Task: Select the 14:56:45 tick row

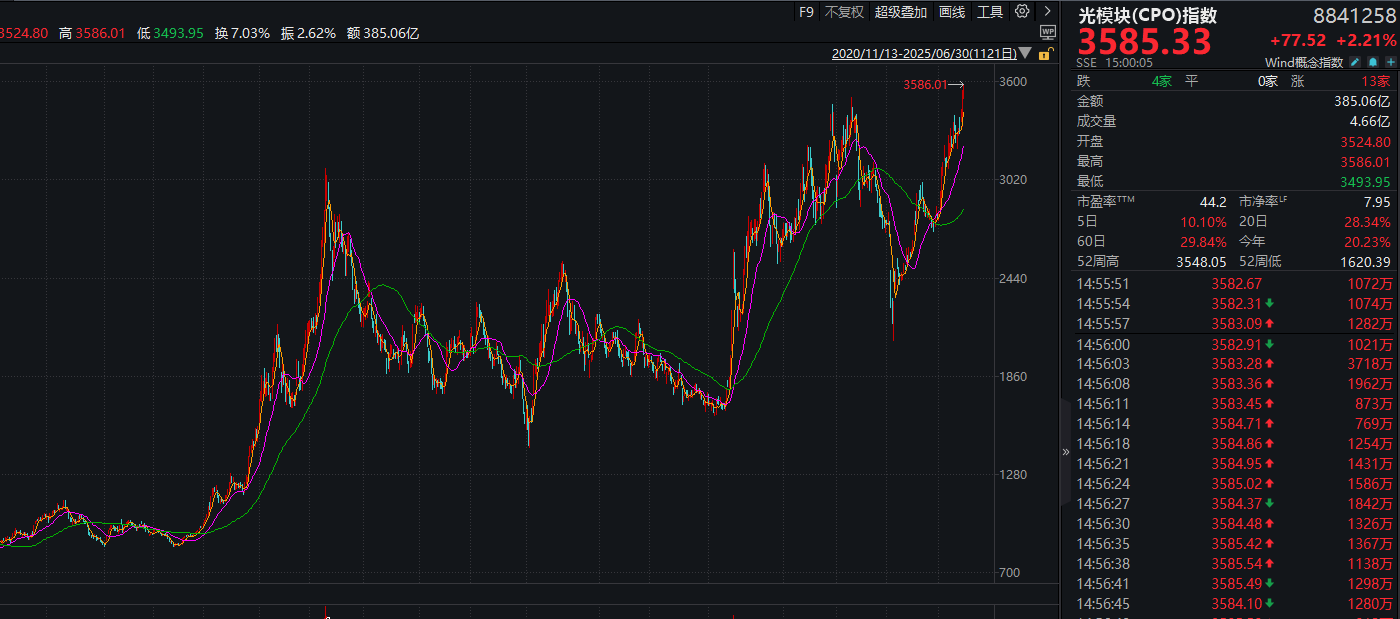Action: click(1233, 604)
